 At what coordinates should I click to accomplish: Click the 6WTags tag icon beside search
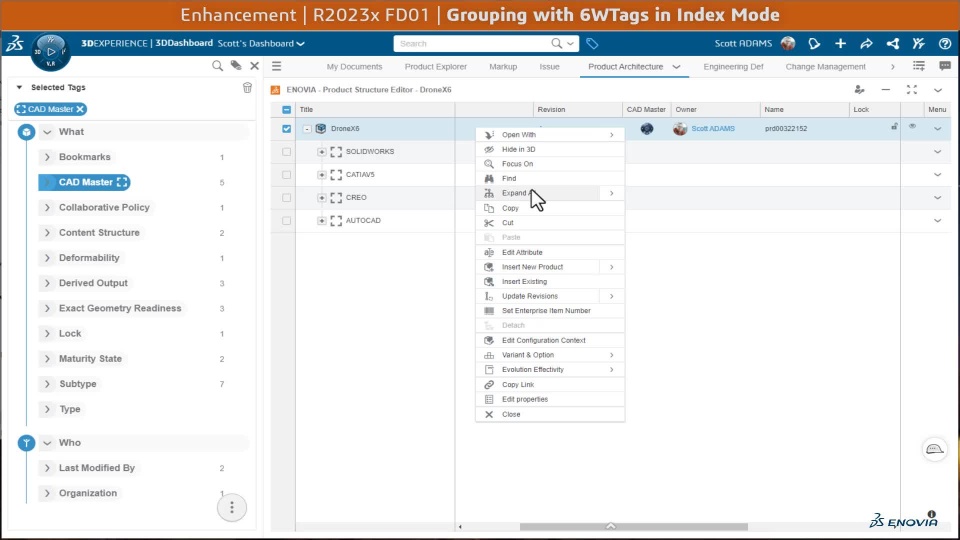(x=592, y=43)
